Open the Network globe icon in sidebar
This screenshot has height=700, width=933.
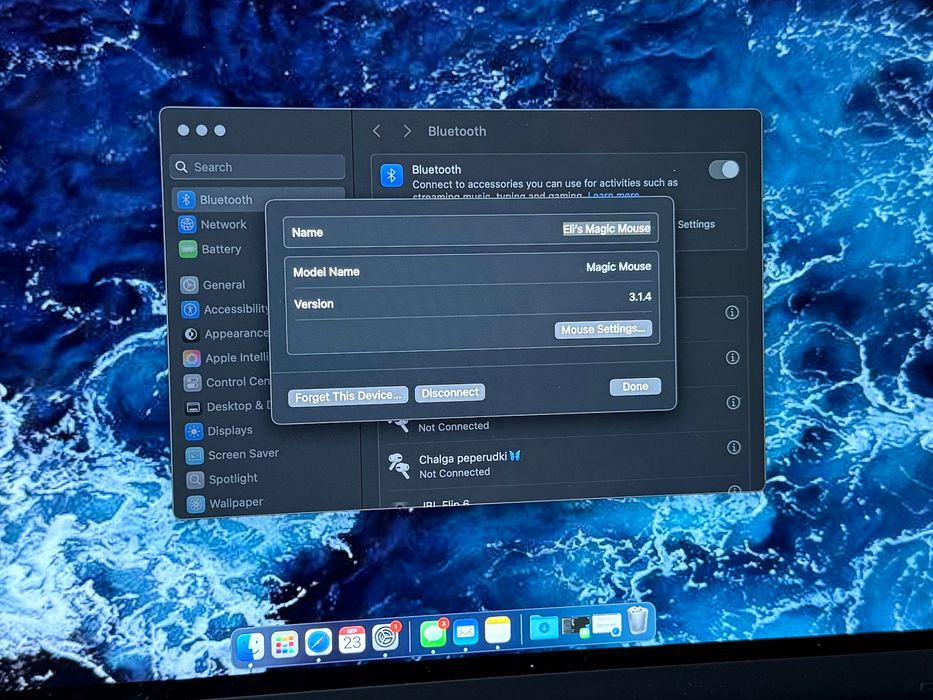(187, 224)
